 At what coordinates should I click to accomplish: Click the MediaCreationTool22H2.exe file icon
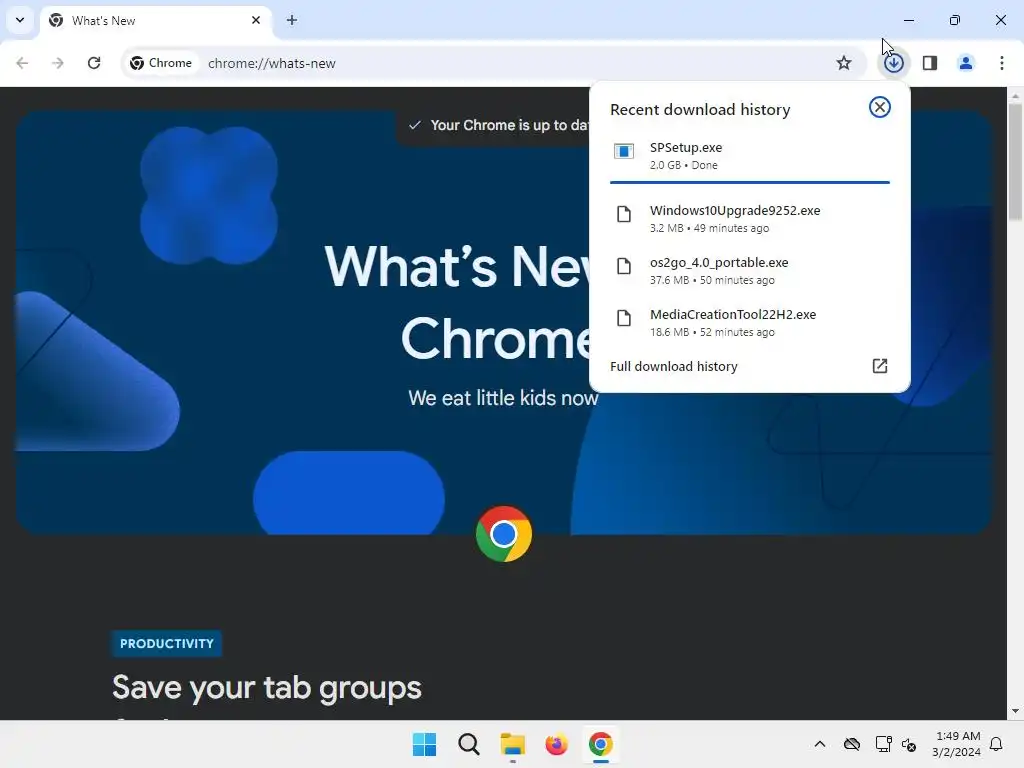624,318
